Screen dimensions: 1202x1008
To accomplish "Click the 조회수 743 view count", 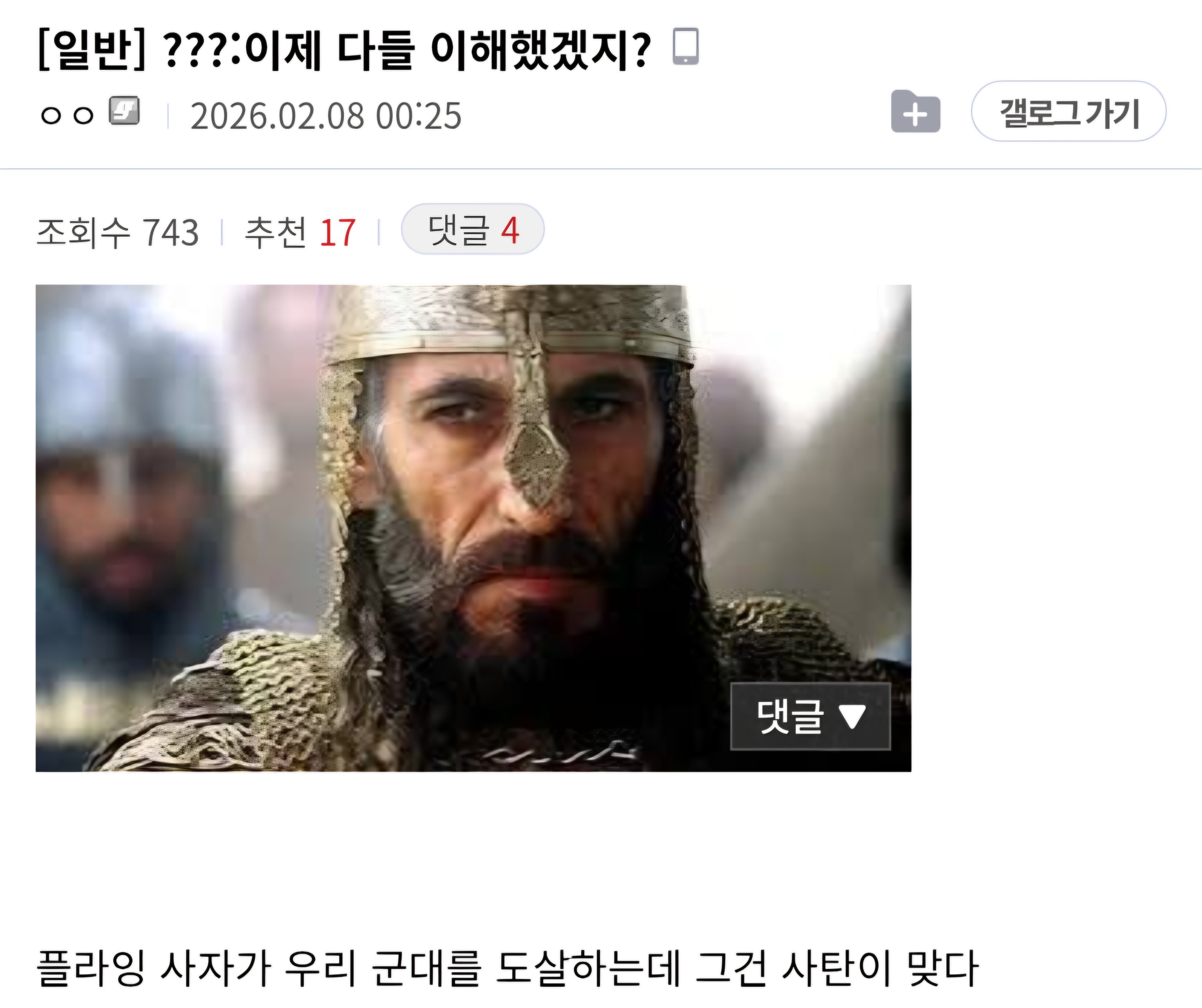I will (118, 232).
